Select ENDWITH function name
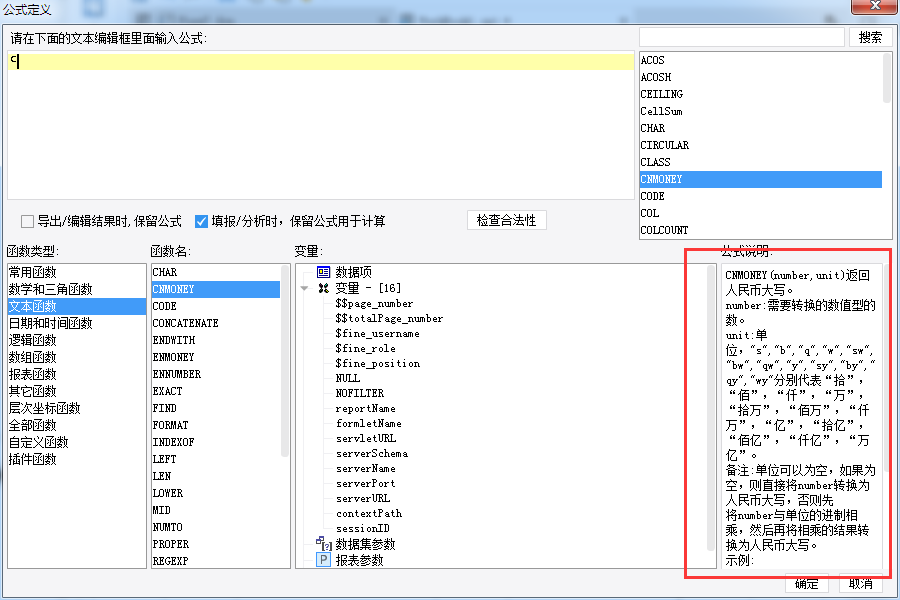 point(216,340)
